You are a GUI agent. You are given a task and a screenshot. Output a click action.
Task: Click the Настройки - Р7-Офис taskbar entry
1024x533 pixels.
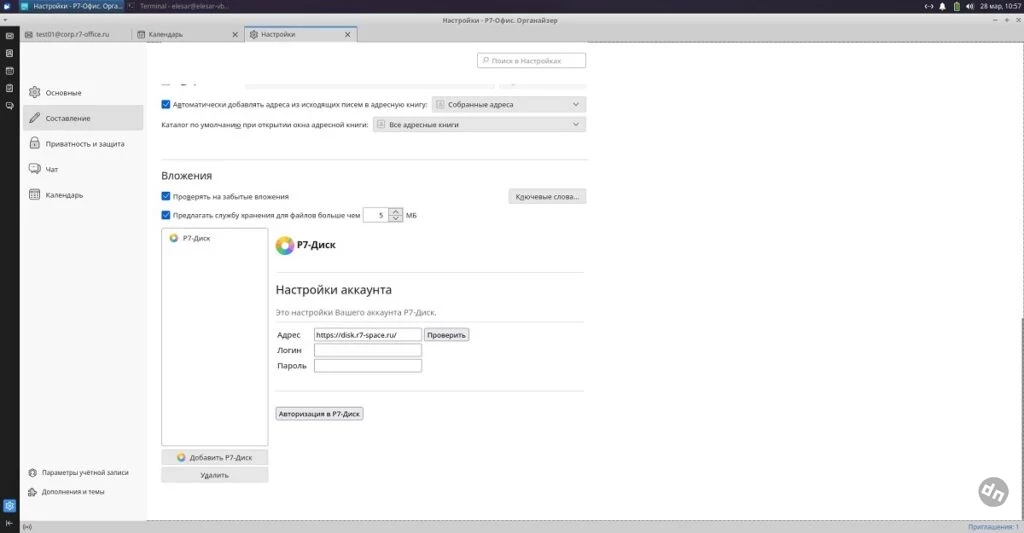(x=72, y=6)
